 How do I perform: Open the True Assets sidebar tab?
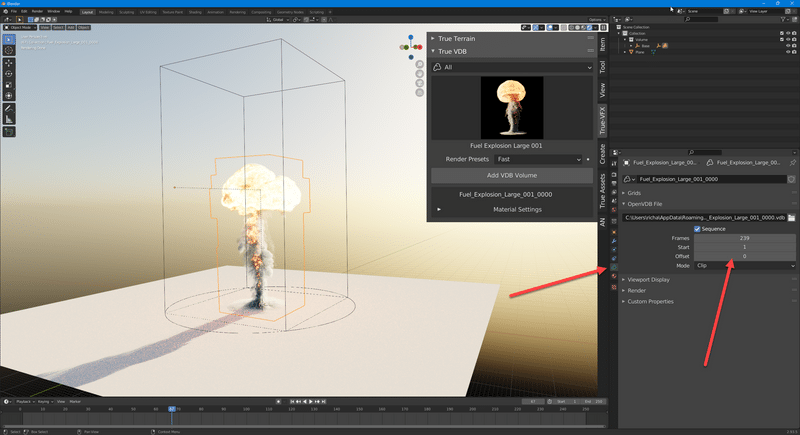coord(602,190)
